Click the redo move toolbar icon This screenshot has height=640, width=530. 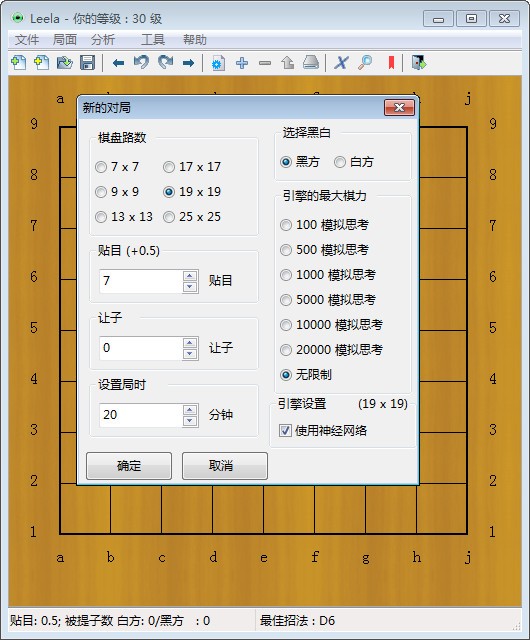coord(165,63)
